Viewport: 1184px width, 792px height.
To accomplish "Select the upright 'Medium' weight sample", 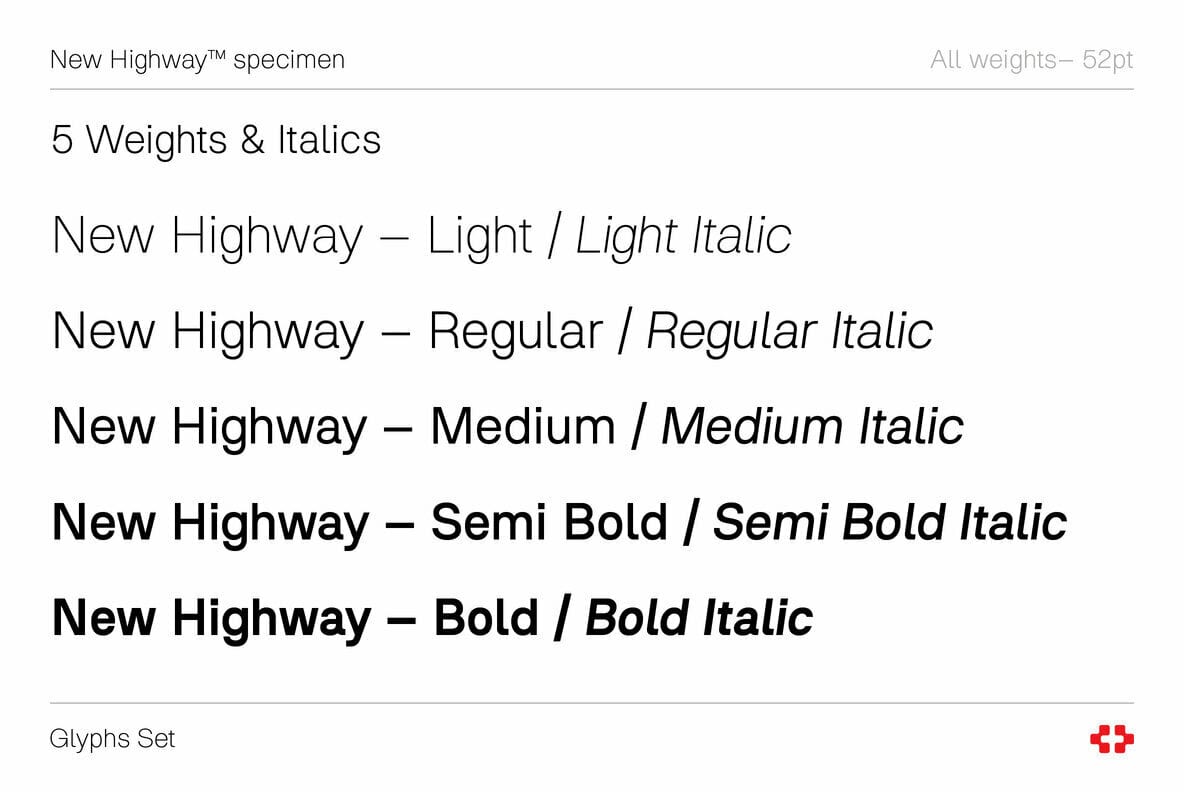I will pos(522,427).
